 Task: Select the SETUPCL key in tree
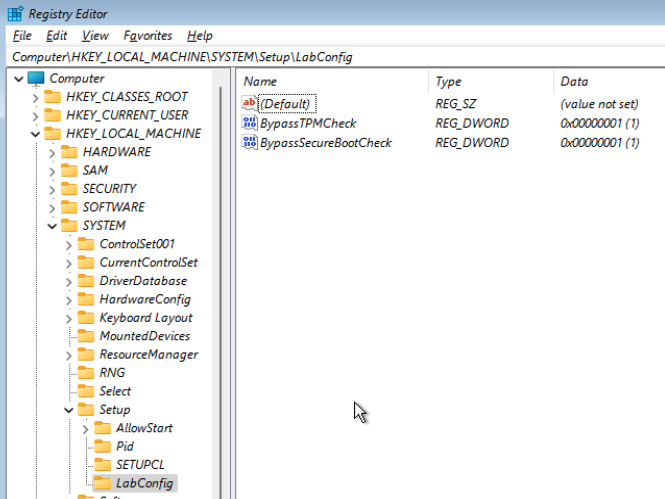tap(140, 465)
